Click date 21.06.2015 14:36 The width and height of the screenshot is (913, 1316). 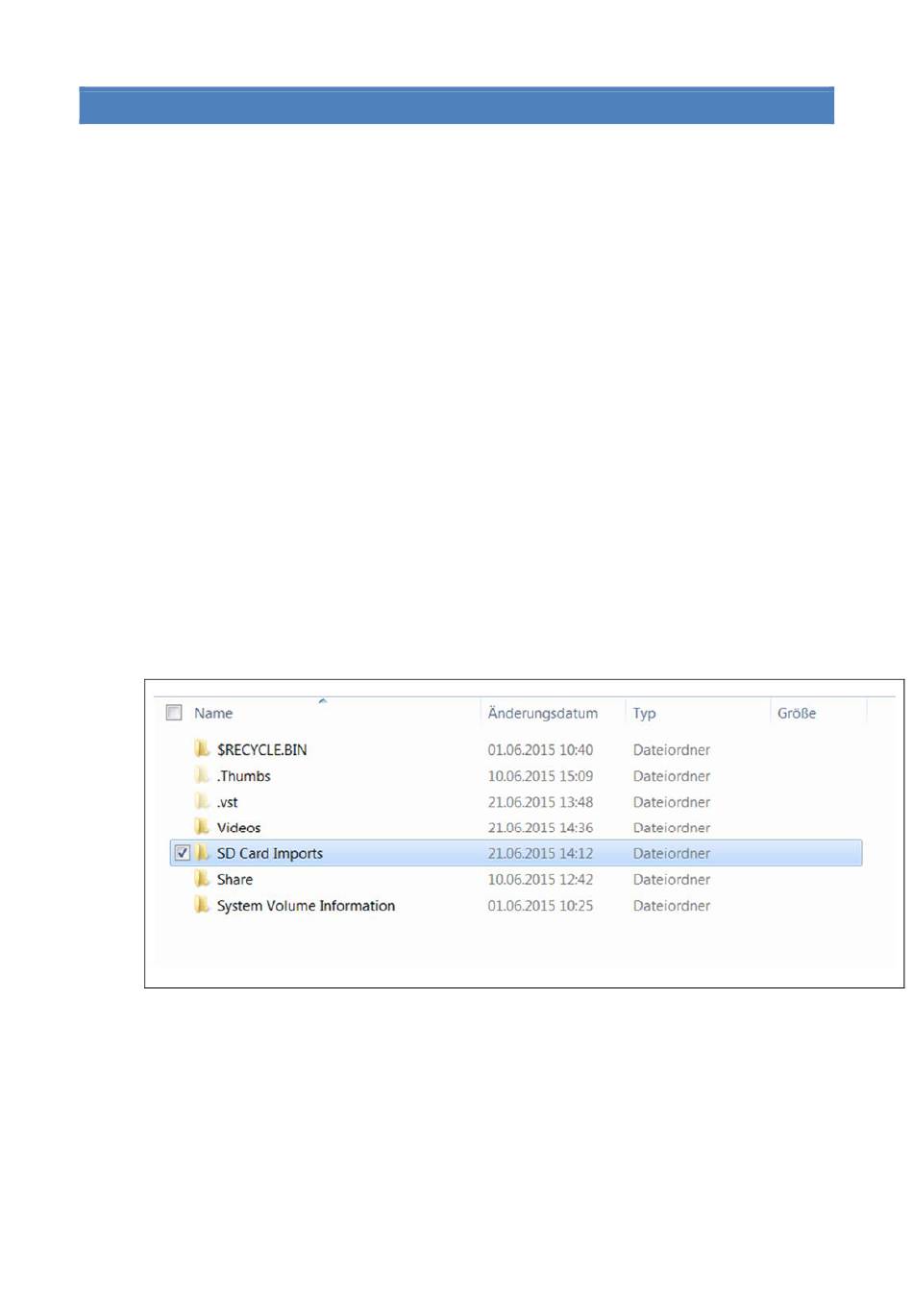(540, 828)
